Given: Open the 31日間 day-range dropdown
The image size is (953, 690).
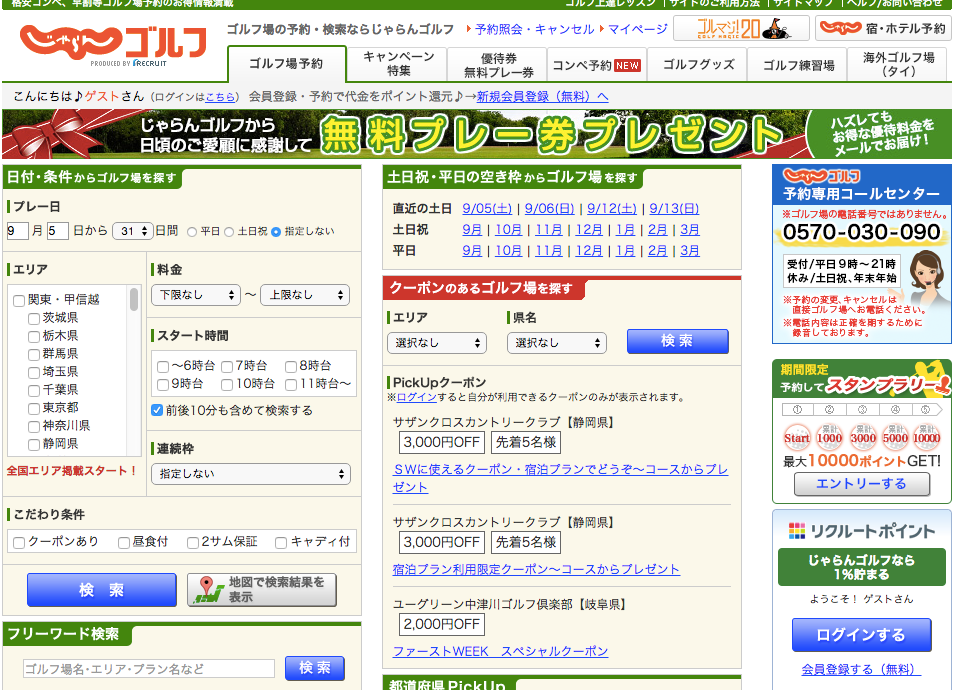Looking at the screenshot, I should click(x=133, y=231).
